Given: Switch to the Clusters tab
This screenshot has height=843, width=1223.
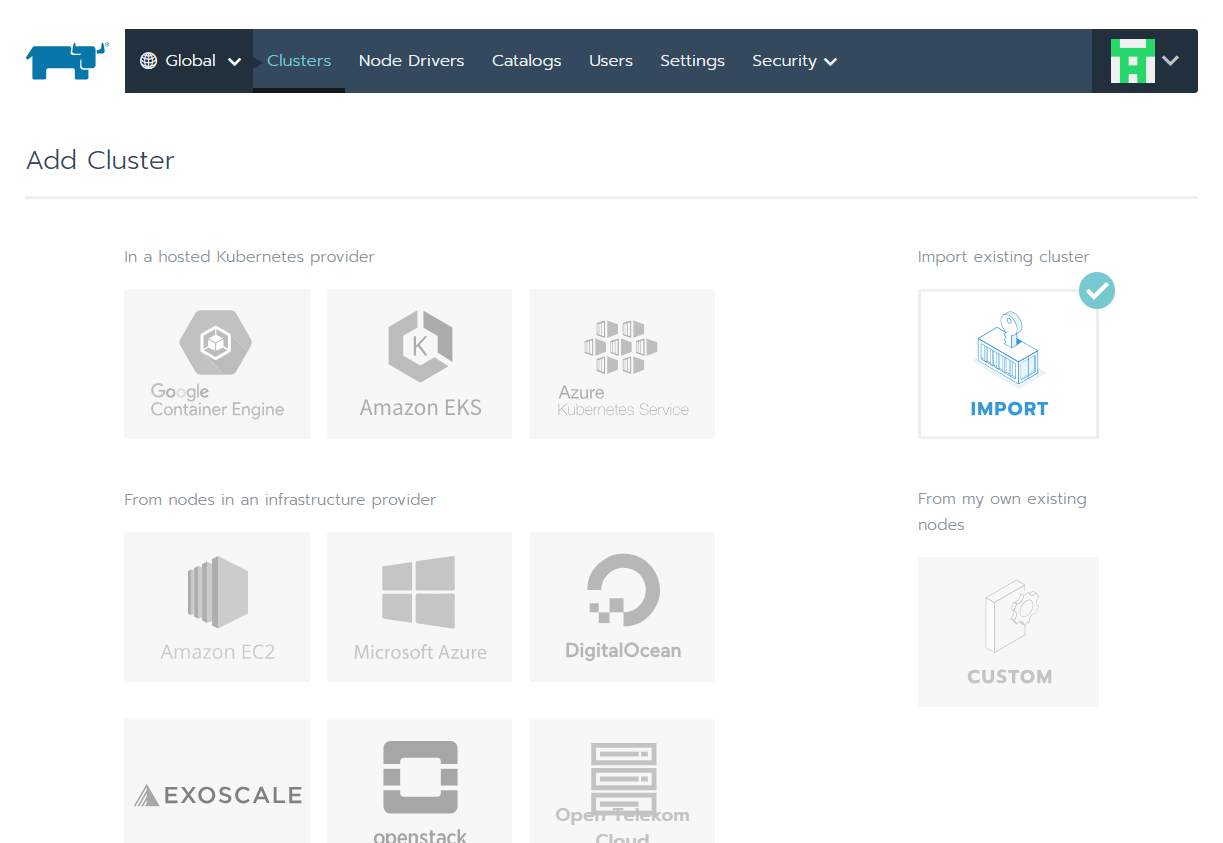Looking at the screenshot, I should point(299,61).
